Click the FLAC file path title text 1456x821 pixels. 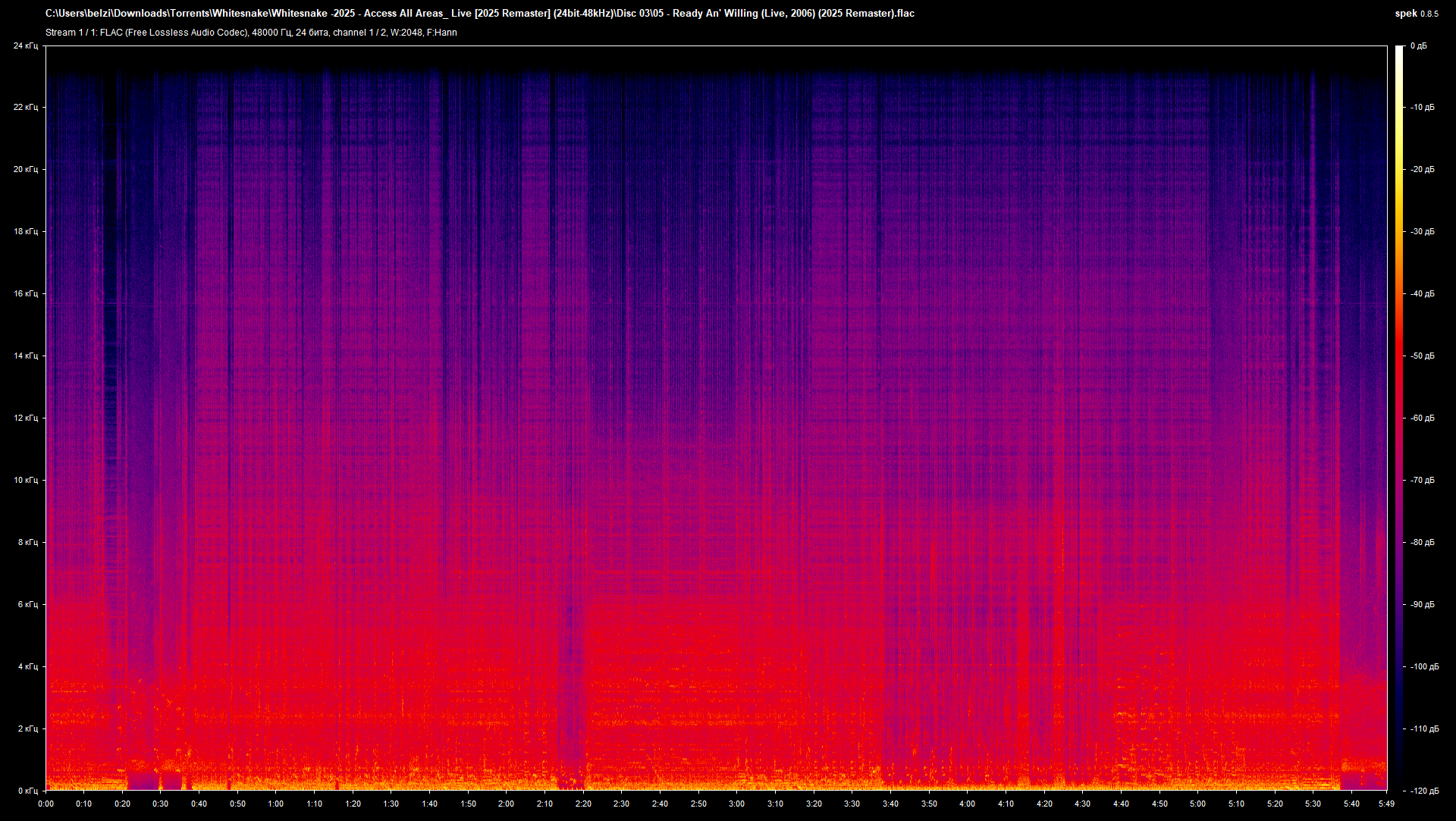[479, 13]
